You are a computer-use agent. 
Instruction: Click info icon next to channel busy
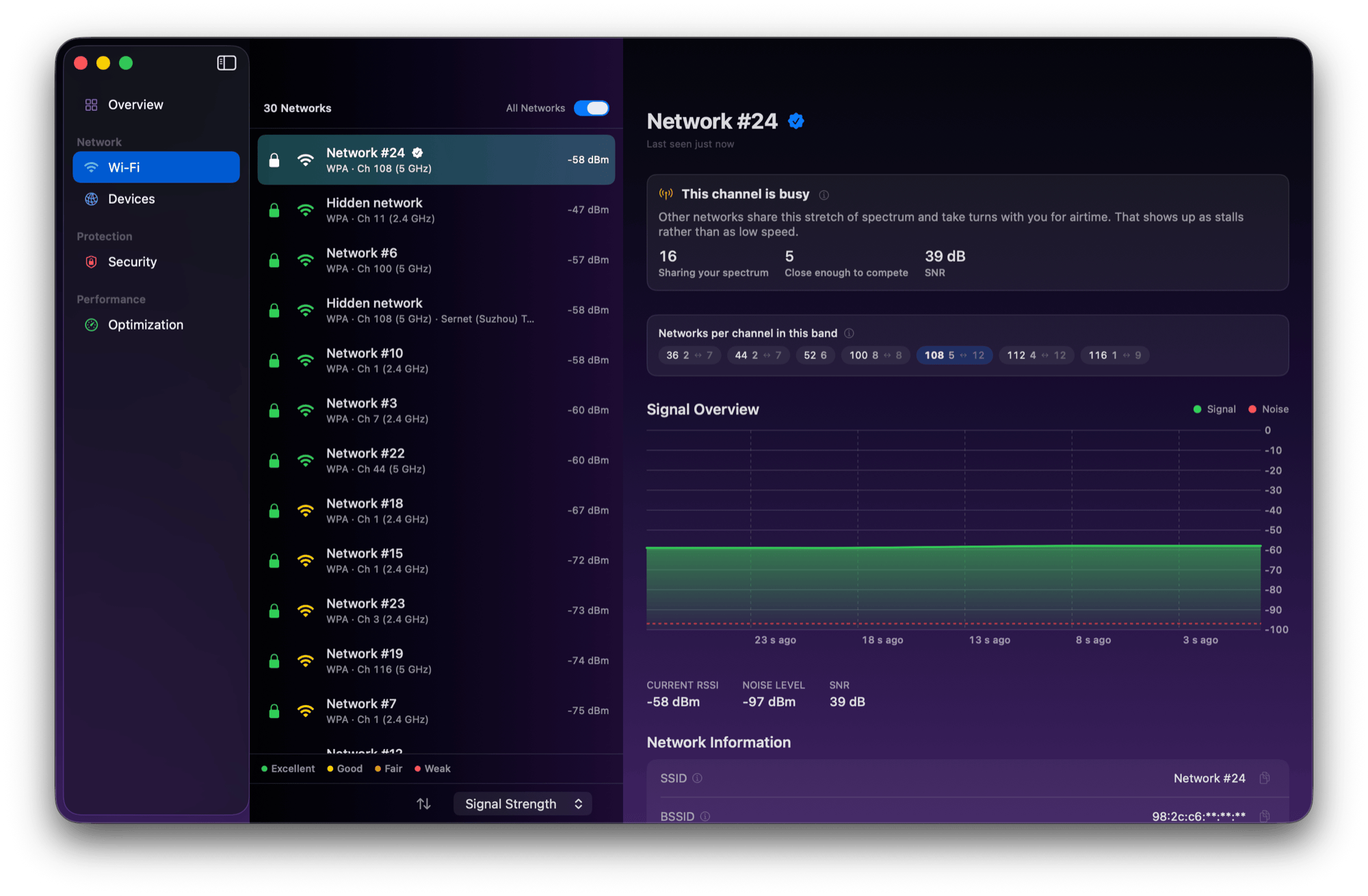824,195
